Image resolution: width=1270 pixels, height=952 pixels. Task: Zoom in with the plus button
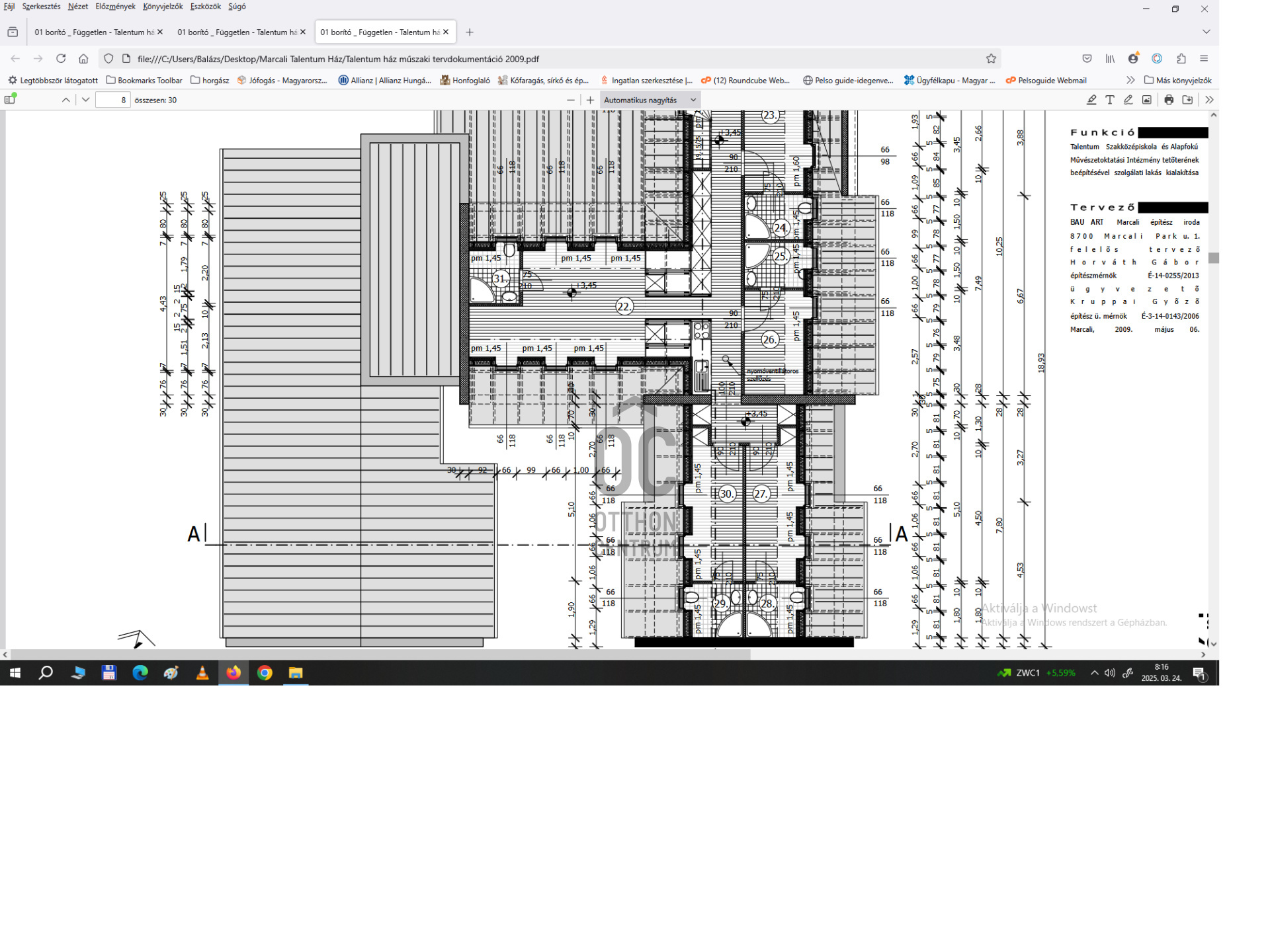(591, 100)
